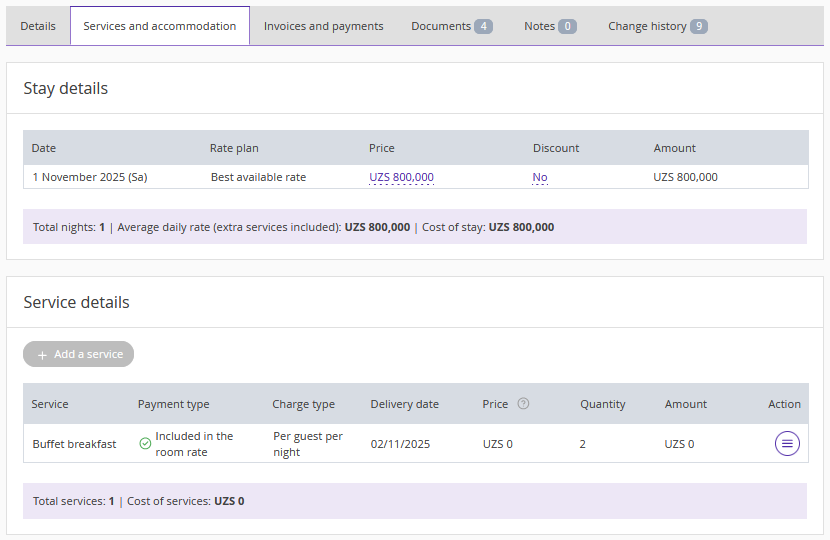
Task: Click the Stay details section heading
Action: [x=66, y=88]
